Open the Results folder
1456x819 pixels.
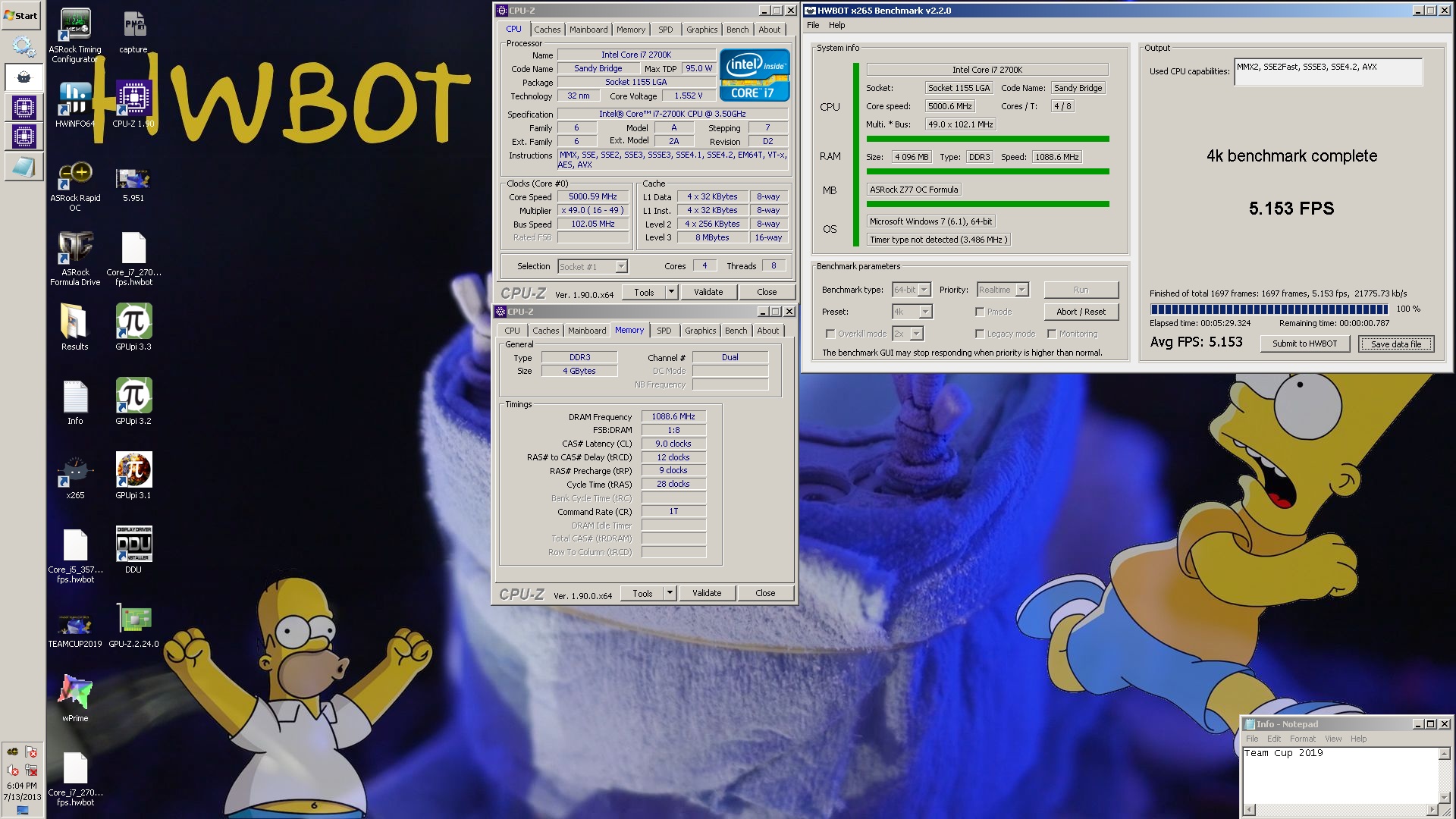(75, 328)
